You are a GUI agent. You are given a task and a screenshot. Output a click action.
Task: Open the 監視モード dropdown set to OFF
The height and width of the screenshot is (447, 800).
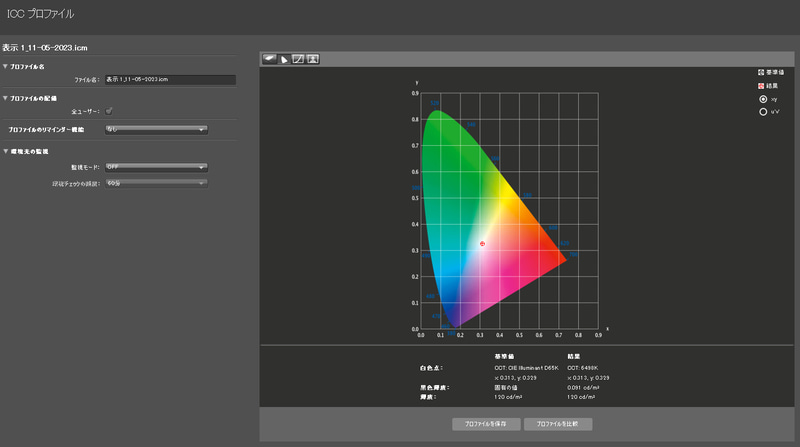(156, 167)
